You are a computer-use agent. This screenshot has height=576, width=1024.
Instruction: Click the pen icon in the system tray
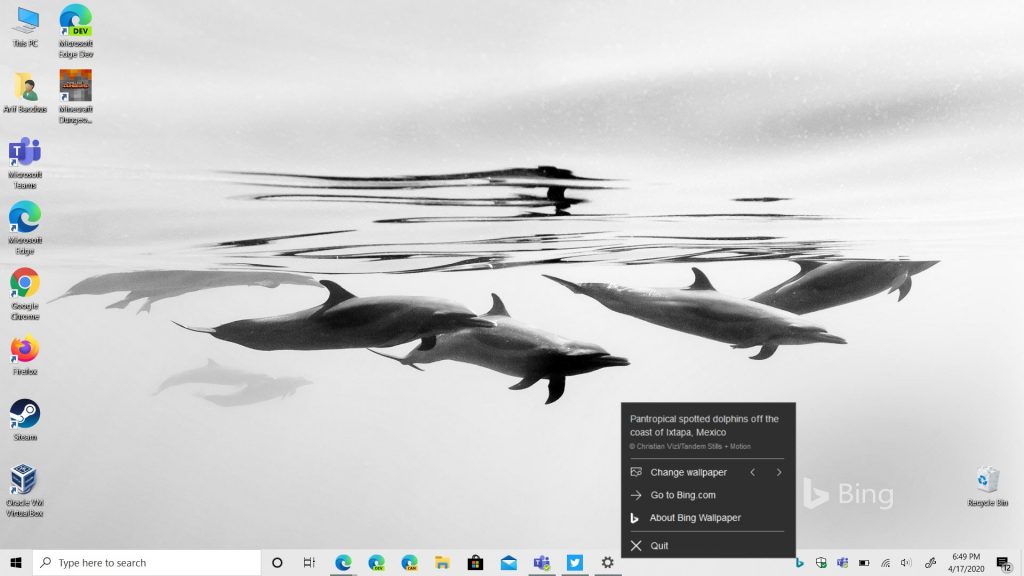click(x=931, y=563)
